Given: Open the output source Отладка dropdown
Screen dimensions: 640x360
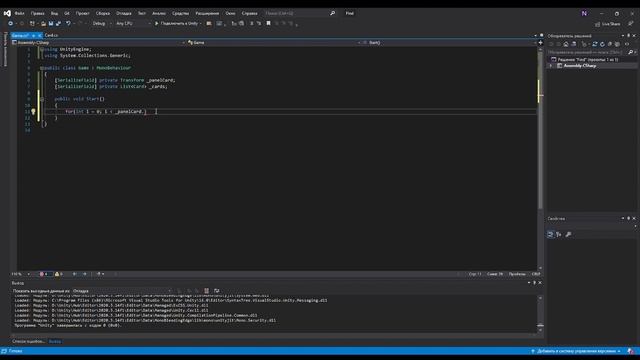Looking at the screenshot, I should pos(122,291).
